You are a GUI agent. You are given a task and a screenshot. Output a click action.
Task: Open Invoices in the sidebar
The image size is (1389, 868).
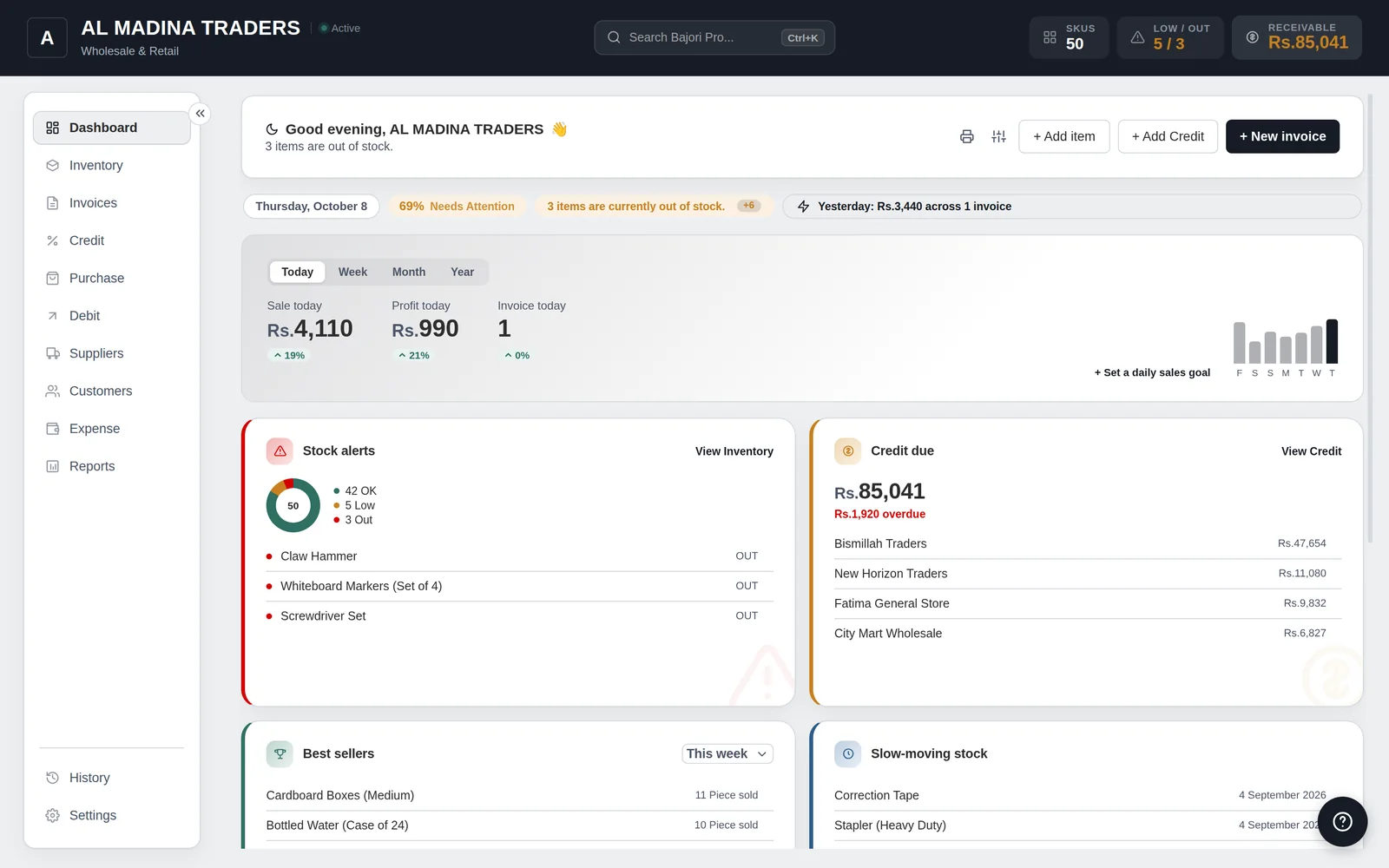(x=112, y=203)
